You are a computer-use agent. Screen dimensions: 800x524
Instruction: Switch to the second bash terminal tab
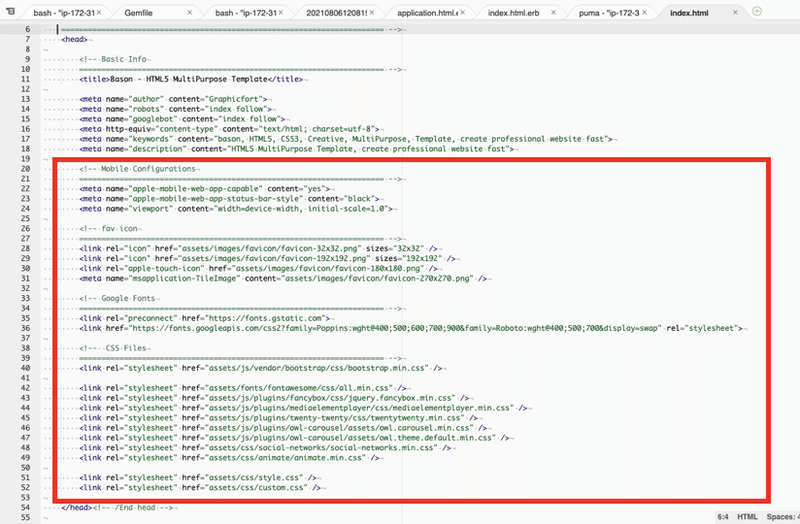click(245, 13)
